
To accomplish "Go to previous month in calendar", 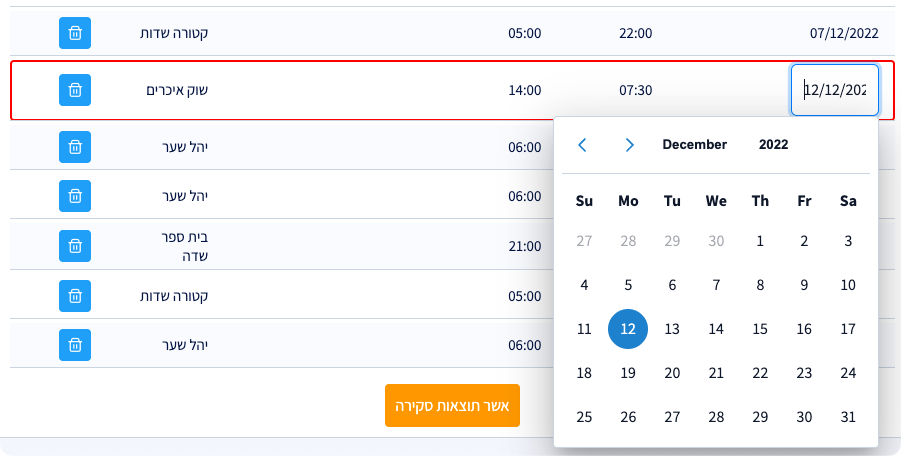I will (x=583, y=145).
